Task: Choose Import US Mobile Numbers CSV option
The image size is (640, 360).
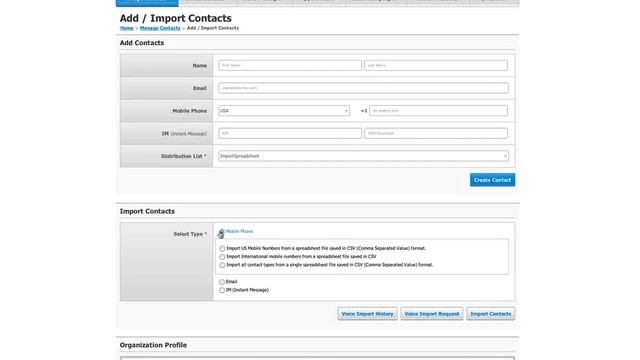Action: click(x=222, y=249)
